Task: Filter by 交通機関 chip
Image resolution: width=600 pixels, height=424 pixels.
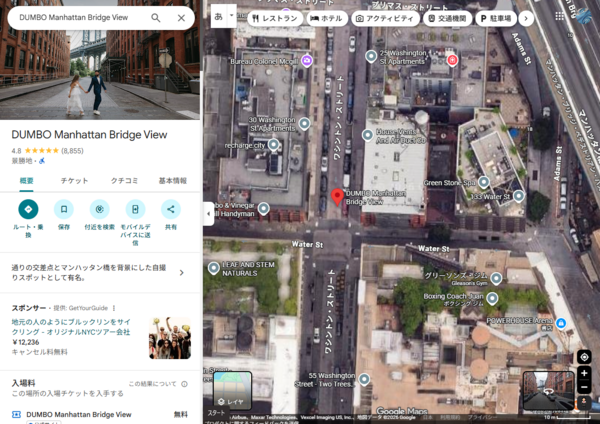Action: click(x=447, y=18)
